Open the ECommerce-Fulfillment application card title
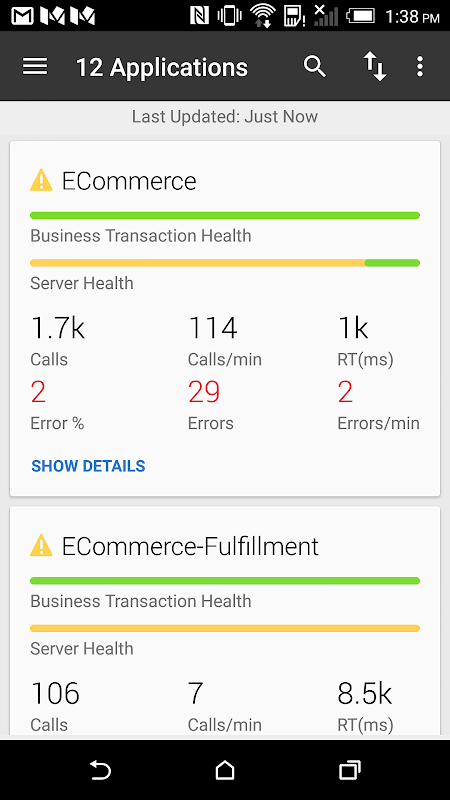This screenshot has width=450, height=800. pyautogui.click(x=190, y=546)
